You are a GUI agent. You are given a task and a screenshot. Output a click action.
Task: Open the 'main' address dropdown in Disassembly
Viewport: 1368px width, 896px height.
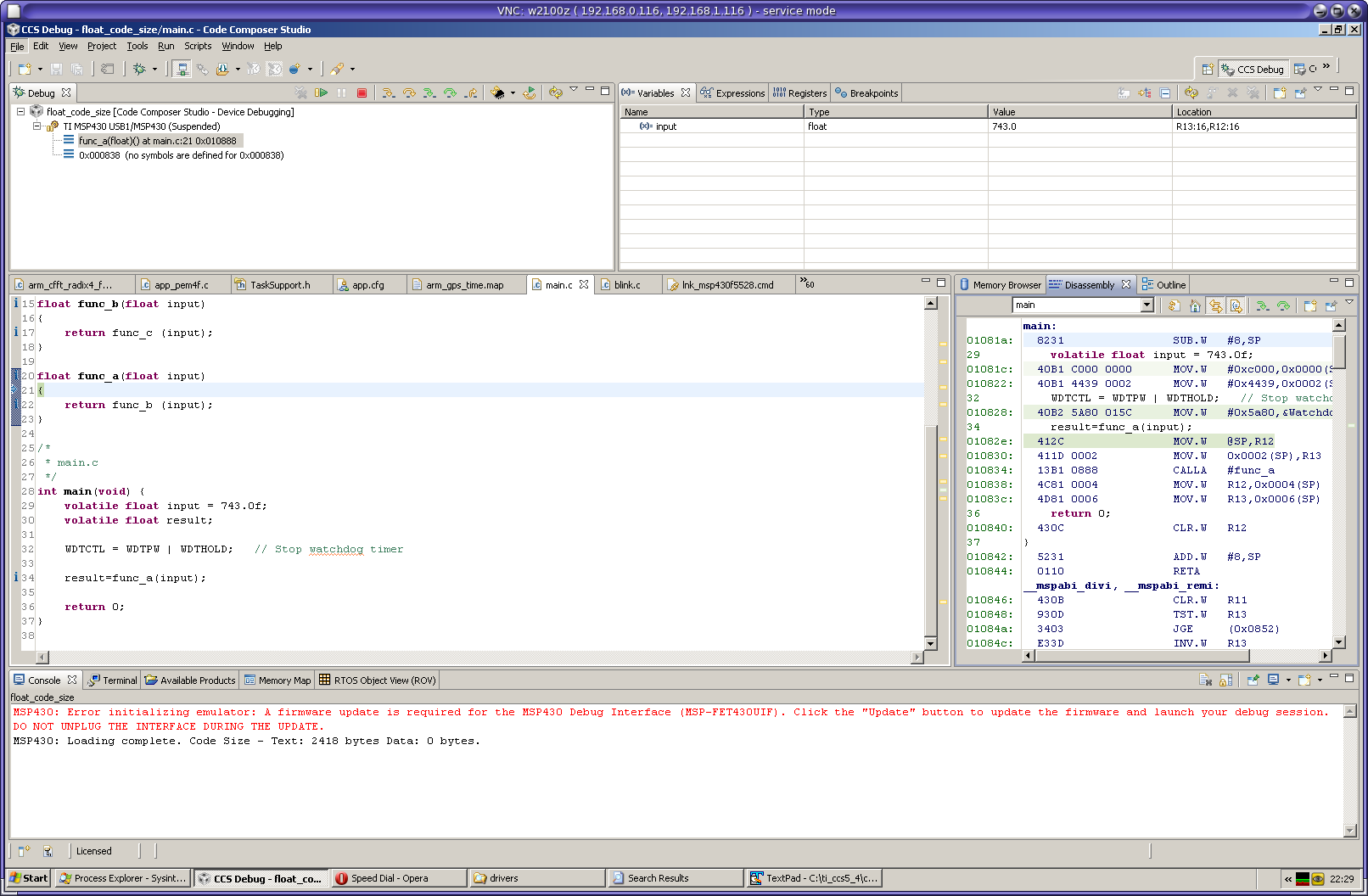point(1147,305)
